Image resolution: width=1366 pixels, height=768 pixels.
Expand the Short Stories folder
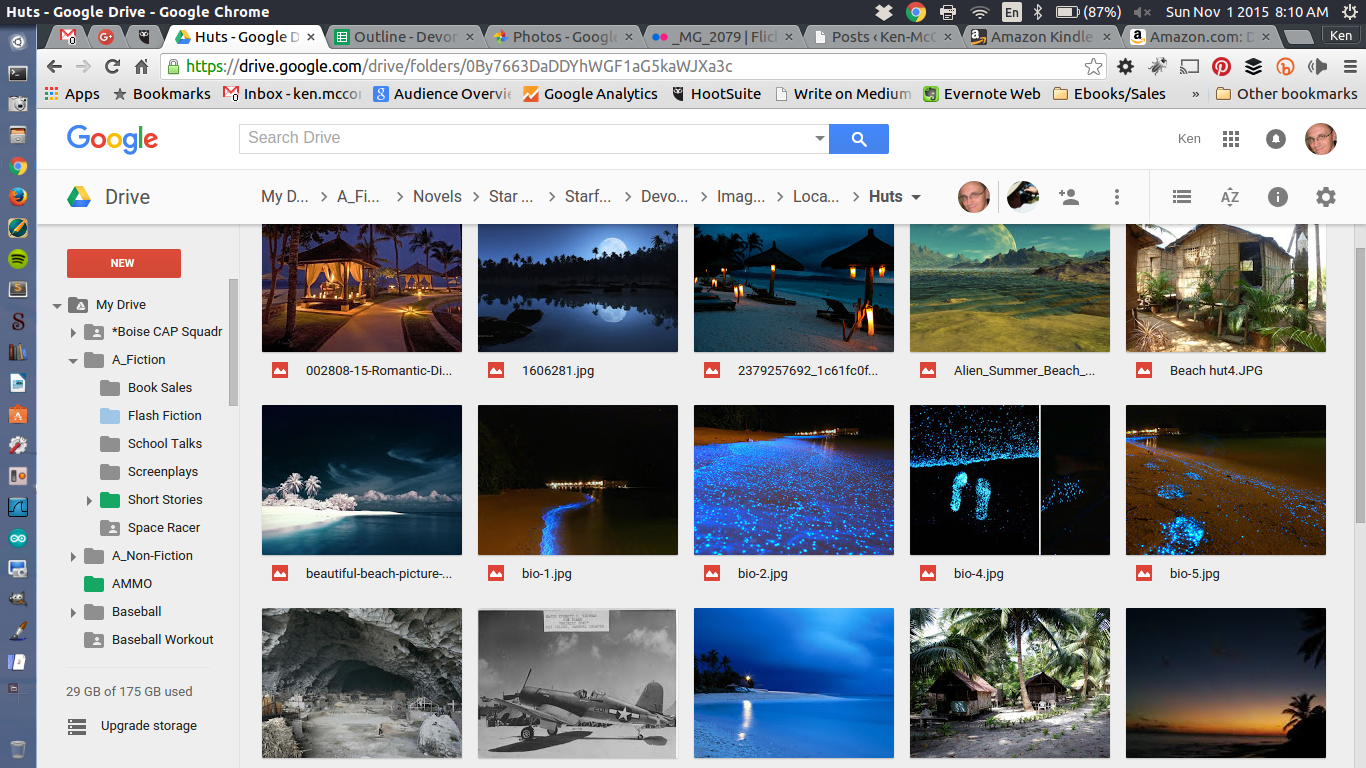pyautogui.click(x=89, y=500)
